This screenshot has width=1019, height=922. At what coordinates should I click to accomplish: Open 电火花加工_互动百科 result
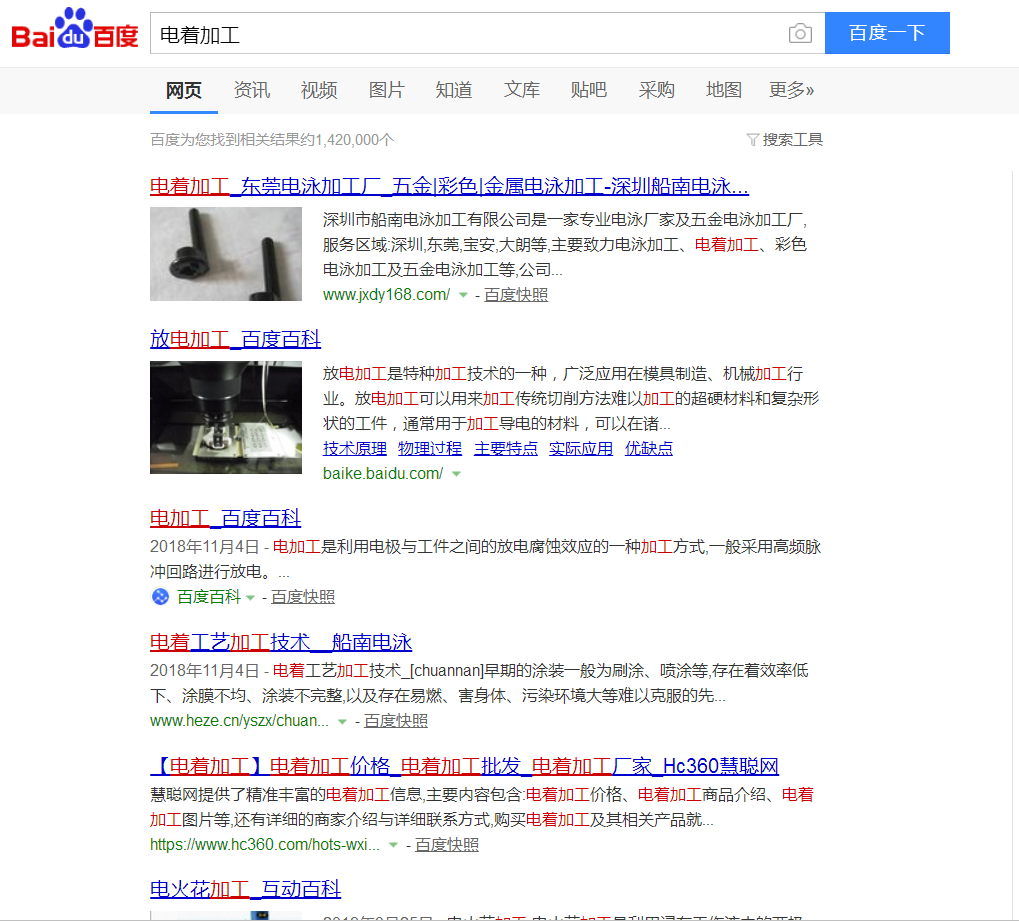point(246,890)
